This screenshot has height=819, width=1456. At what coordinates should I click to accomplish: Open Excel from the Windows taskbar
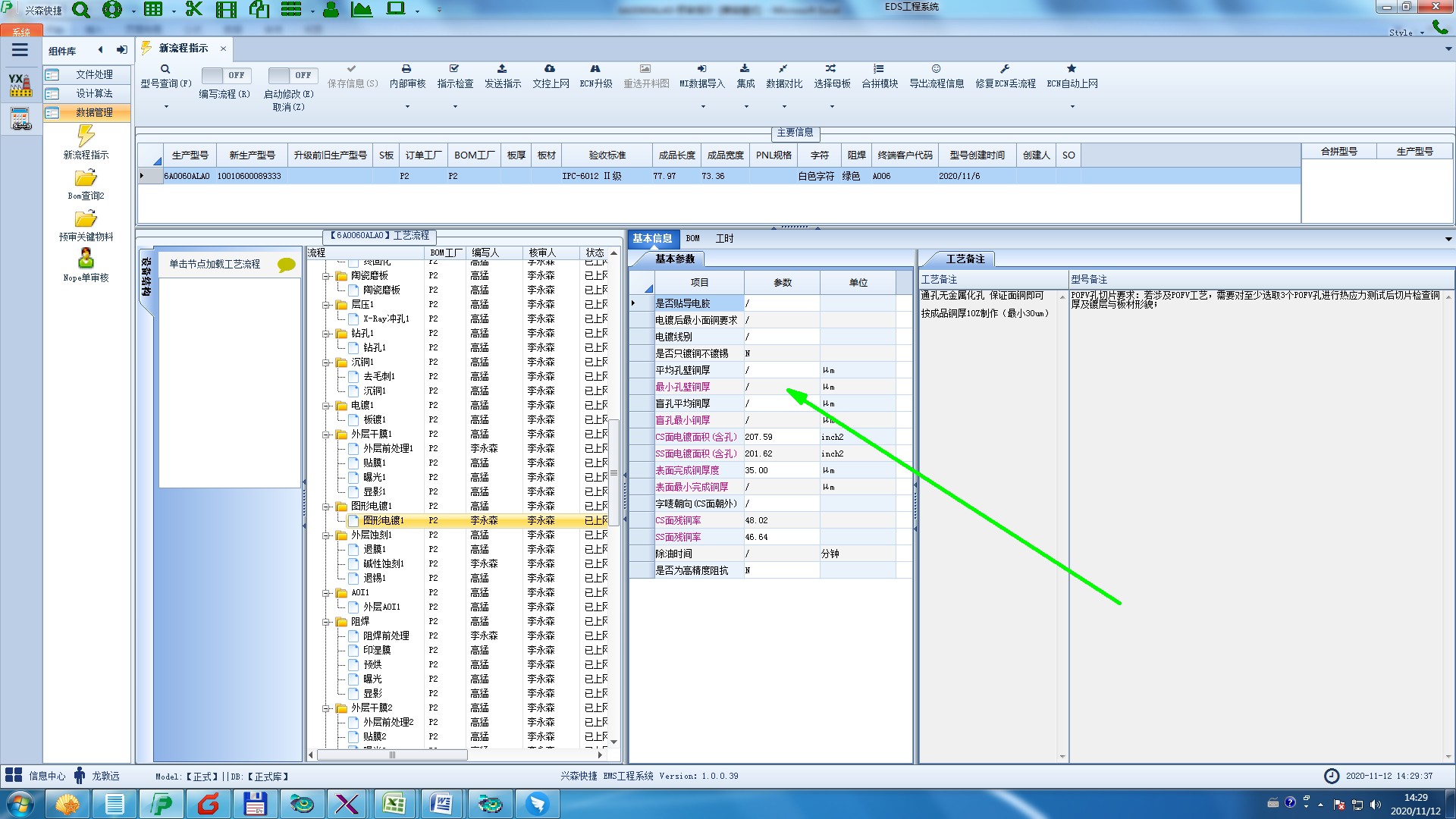394,804
